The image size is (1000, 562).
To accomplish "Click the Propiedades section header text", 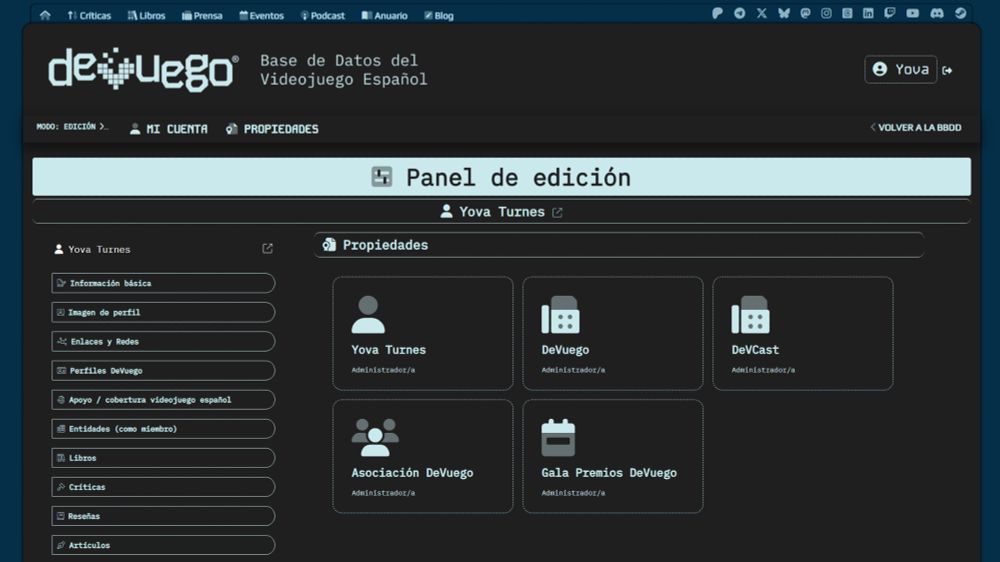I will click(x=385, y=245).
